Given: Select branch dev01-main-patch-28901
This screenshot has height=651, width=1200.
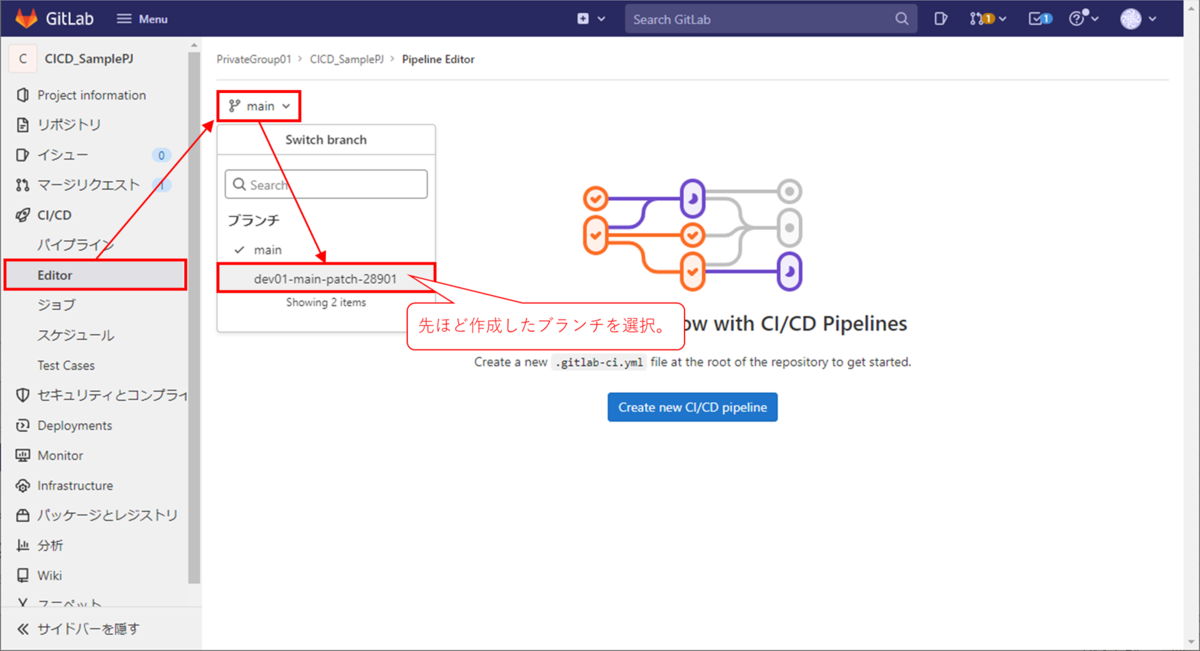Looking at the screenshot, I should 327,279.
